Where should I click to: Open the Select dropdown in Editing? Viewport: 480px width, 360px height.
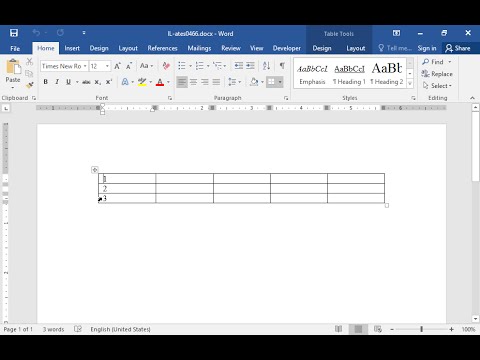pyautogui.click(x=437, y=86)
